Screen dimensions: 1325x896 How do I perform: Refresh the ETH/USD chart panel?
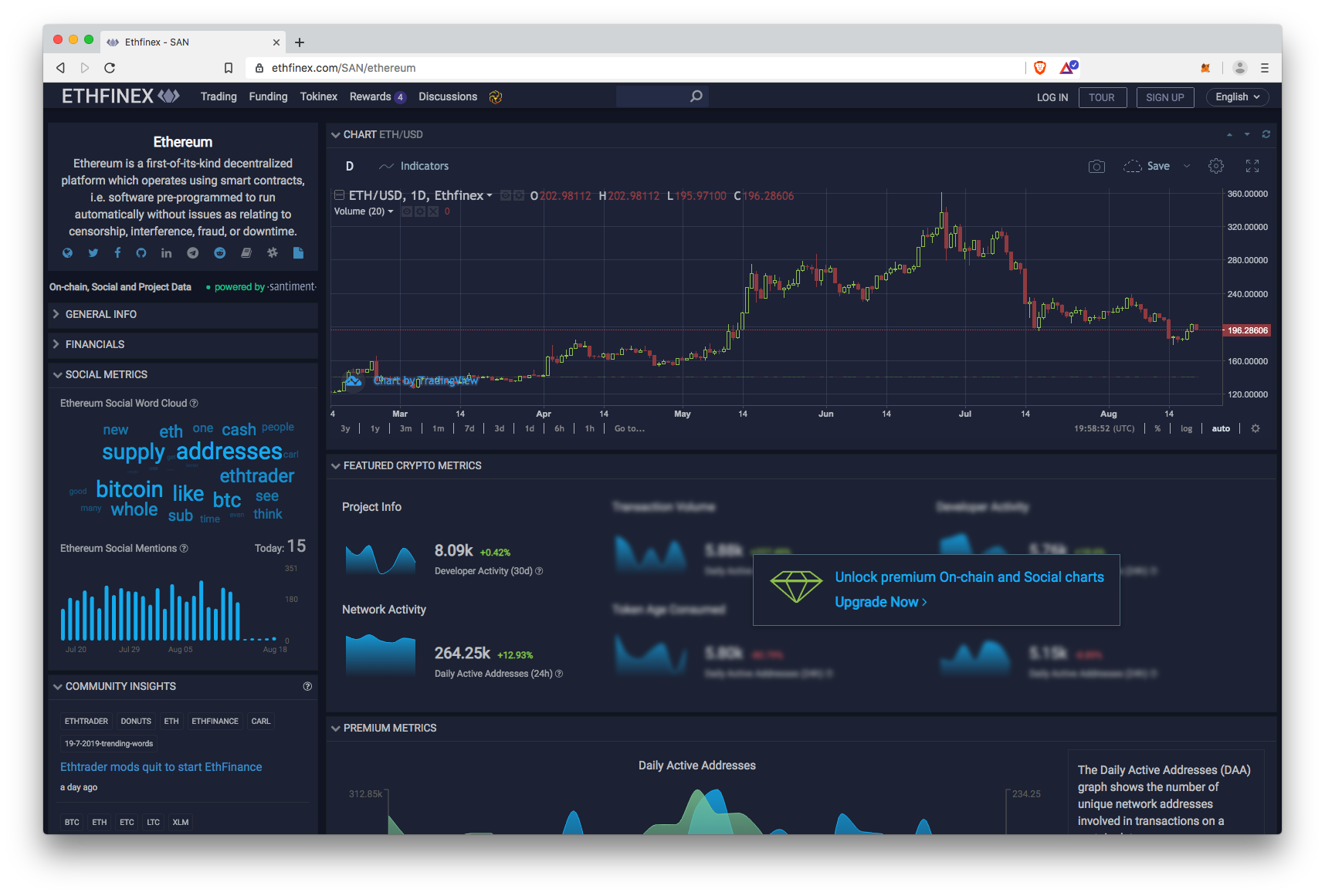pos(1266,134)
